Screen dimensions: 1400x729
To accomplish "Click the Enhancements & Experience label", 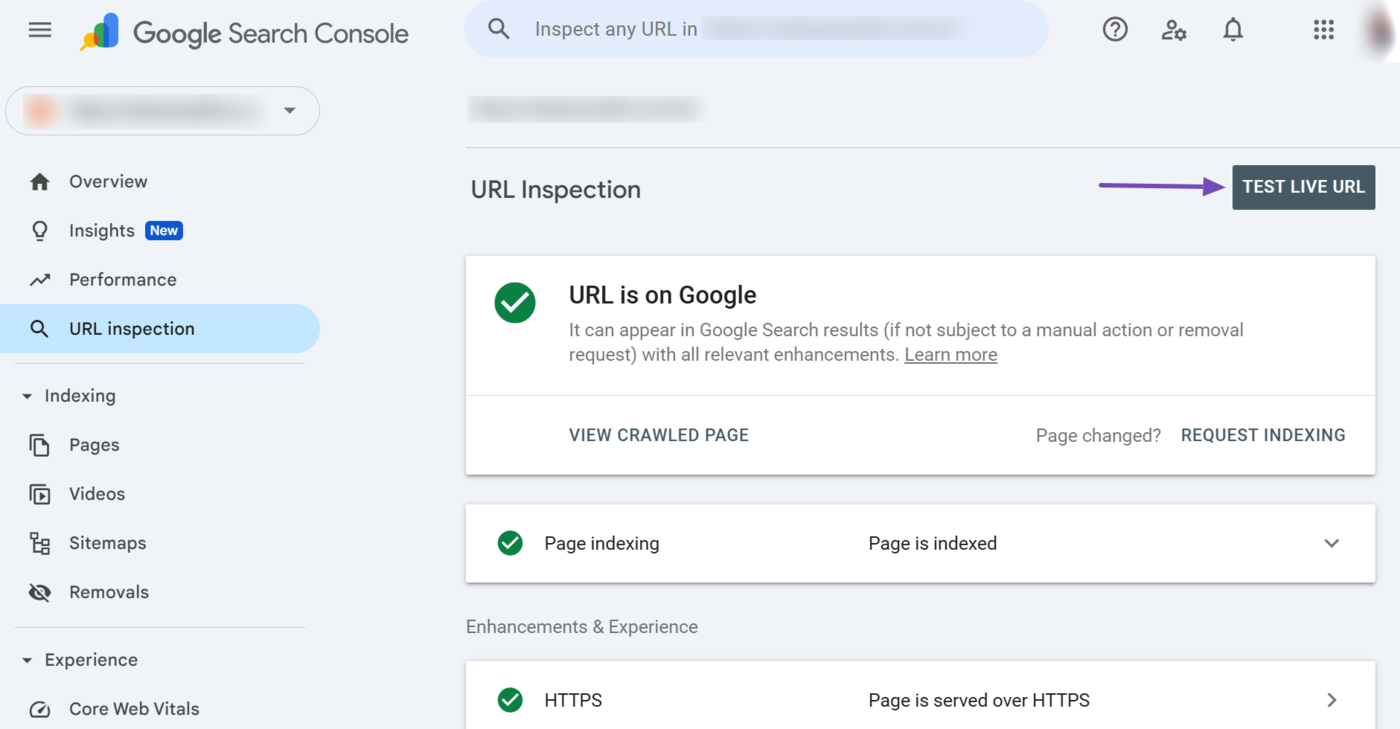I will 582,627.
